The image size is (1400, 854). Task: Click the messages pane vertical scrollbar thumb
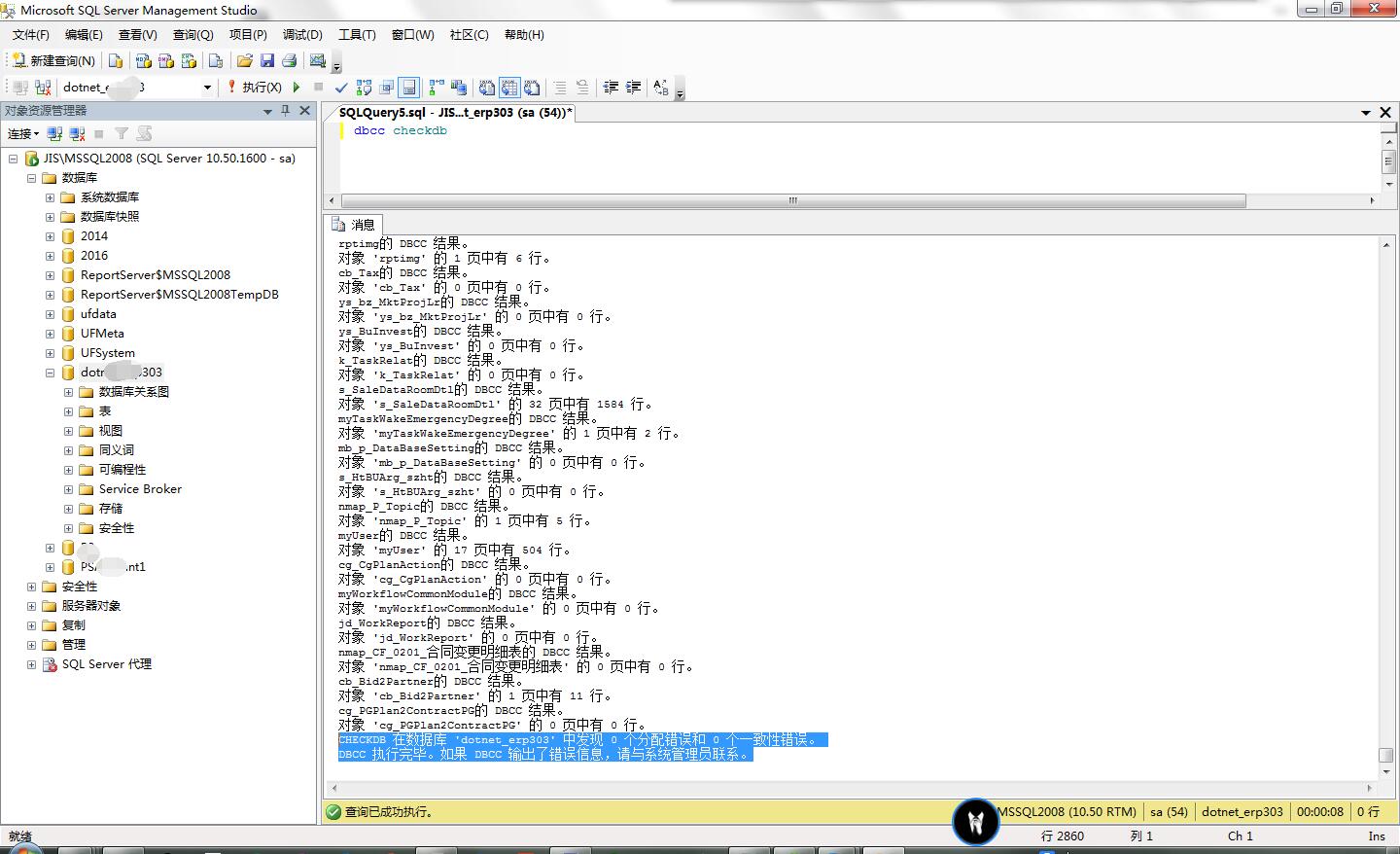(1386, 755)
